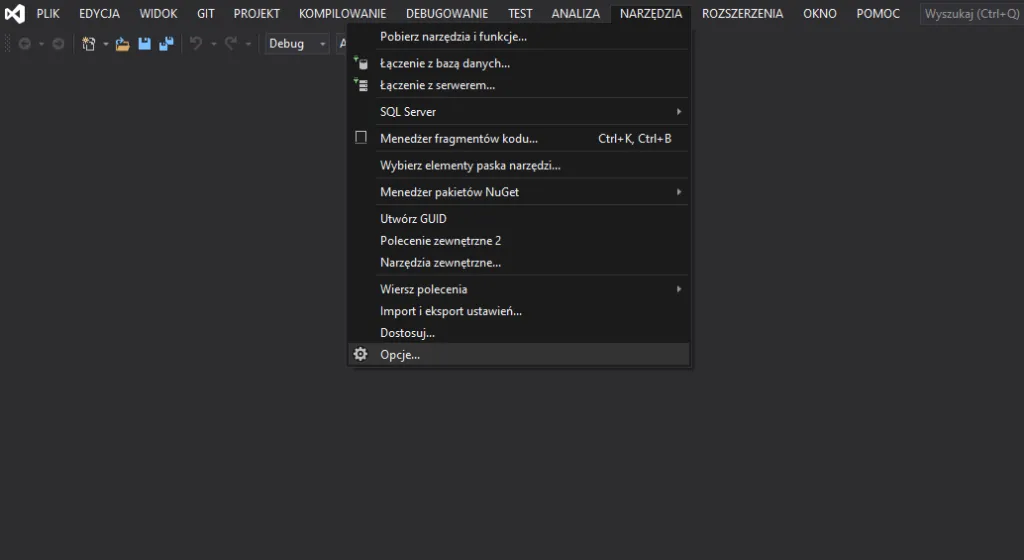This screenshot has height=560, width=1024.
Task: Click the gear icon next to Opcje
Action: [x=361, y=354]
